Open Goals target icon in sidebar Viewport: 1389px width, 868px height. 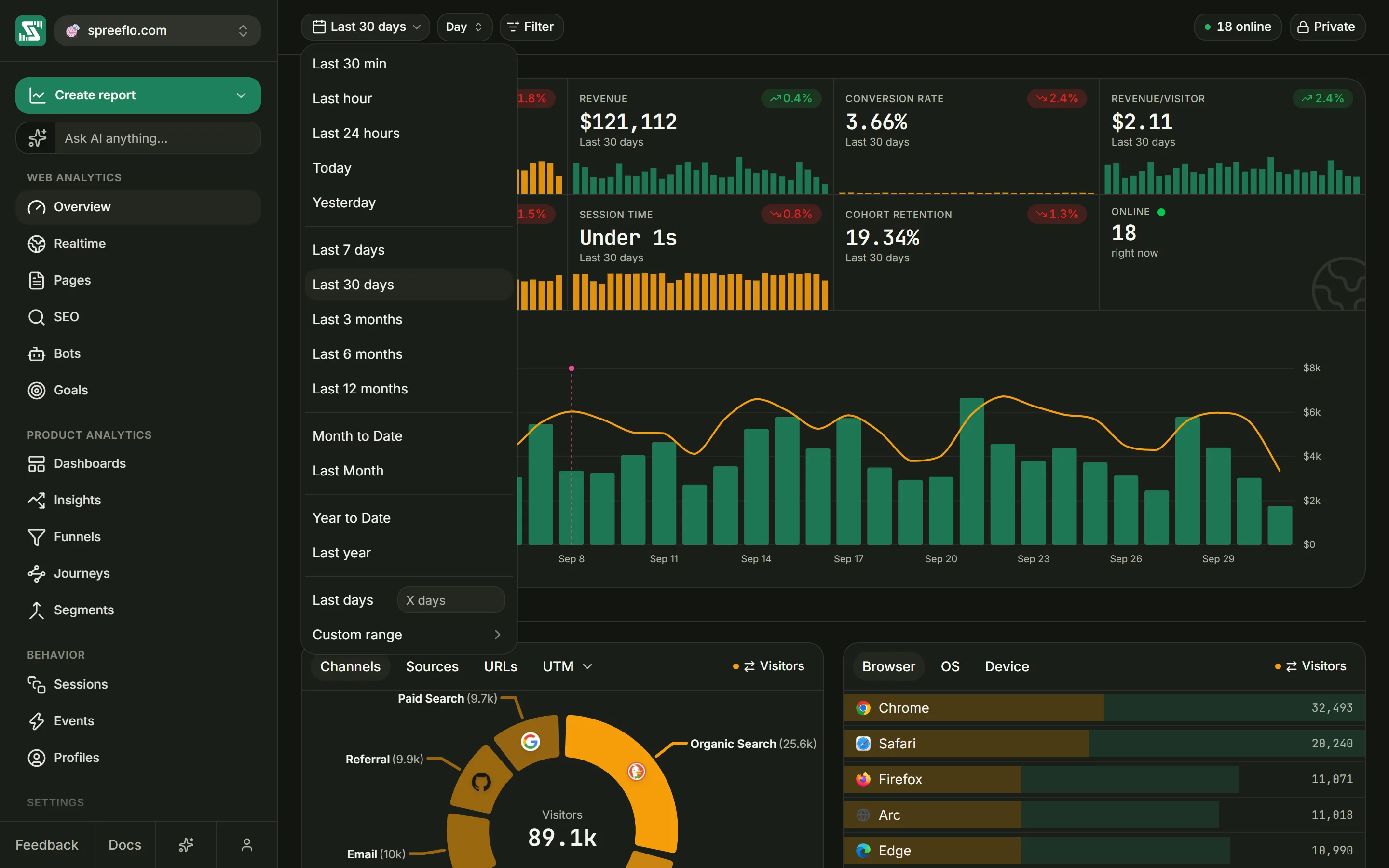[x=36, y=391]
